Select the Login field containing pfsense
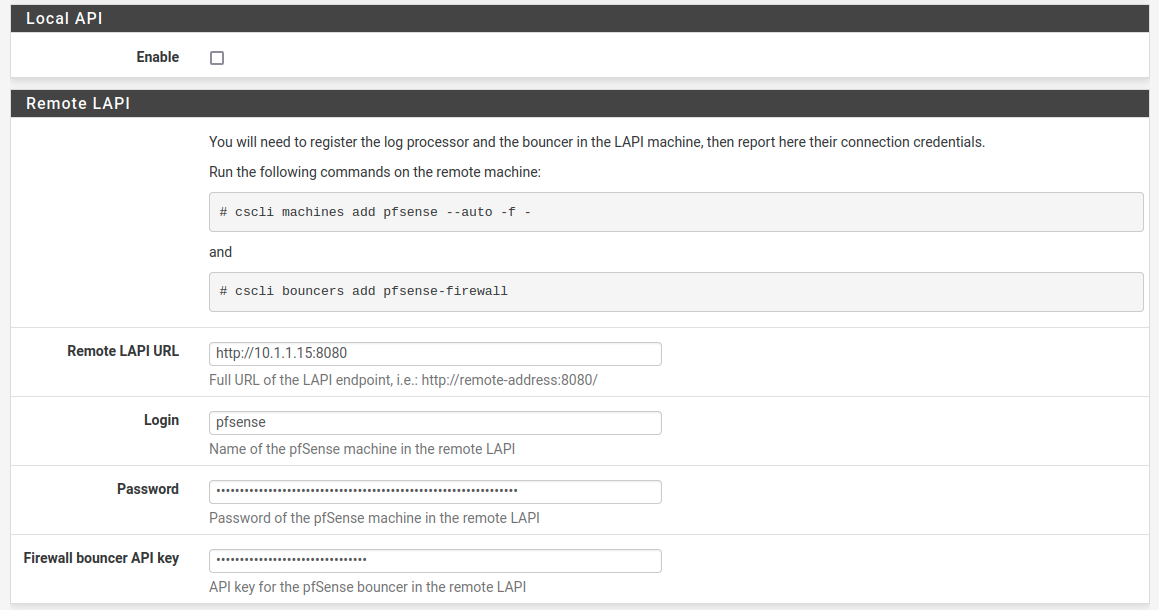Viewport: 1159px width, 610px height. [x=434, y=422]
